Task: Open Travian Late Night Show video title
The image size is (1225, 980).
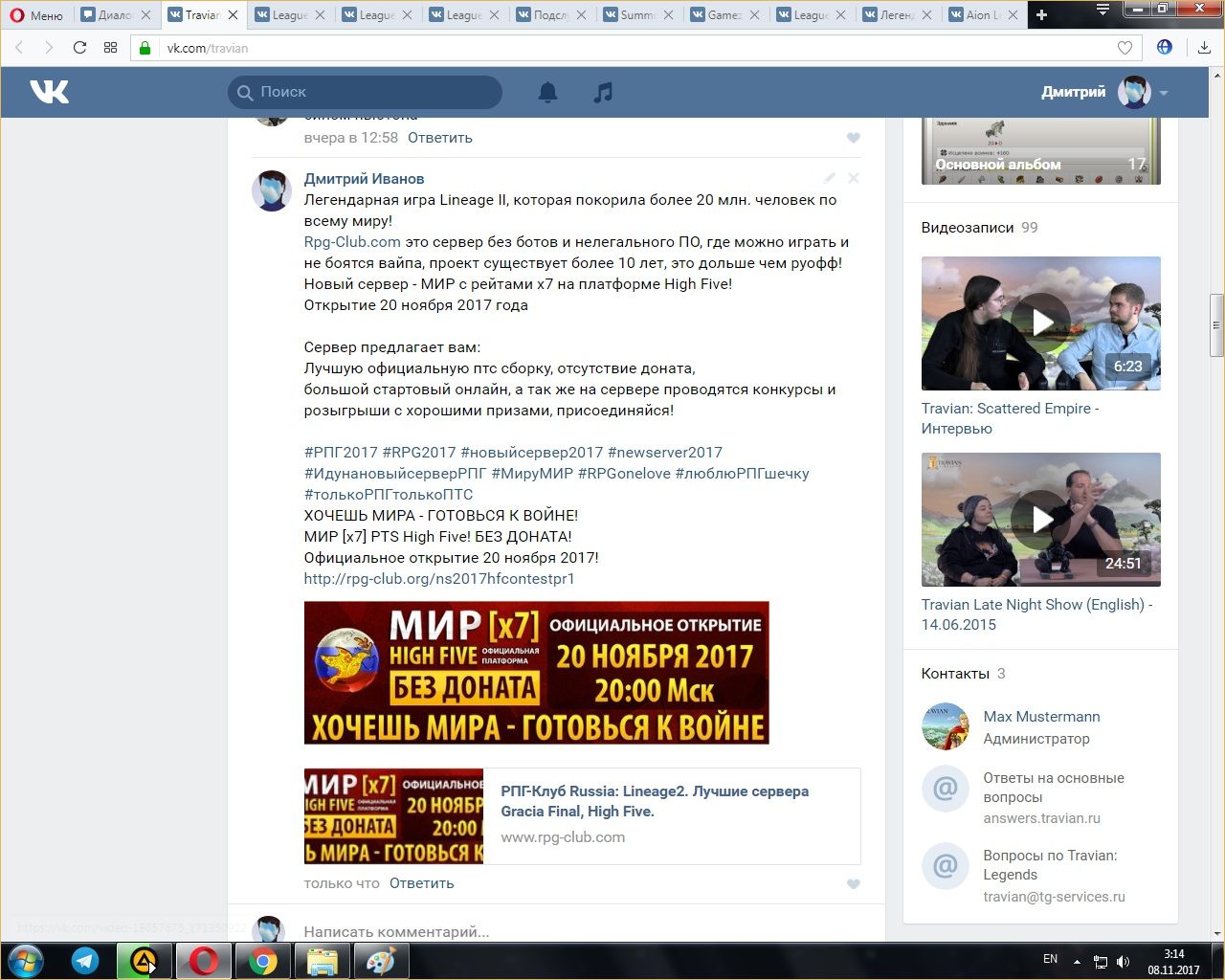Action: (x=1037, y=614)
